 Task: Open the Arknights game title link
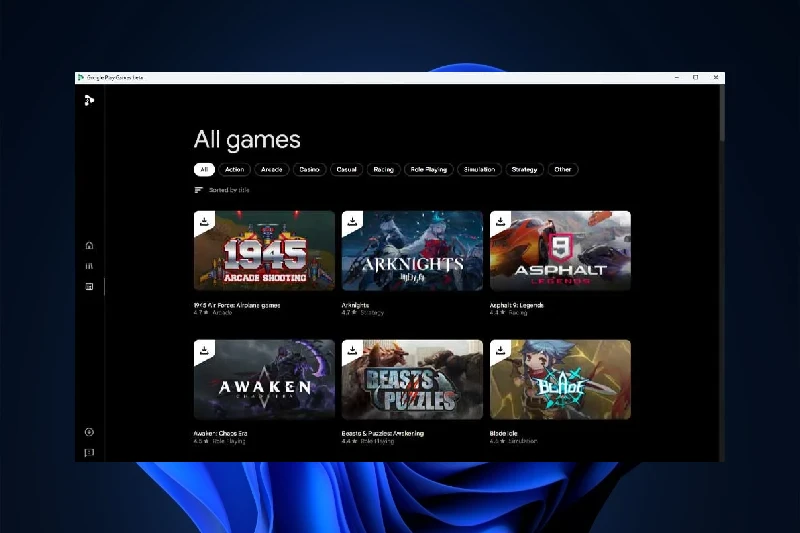point(357,305)
